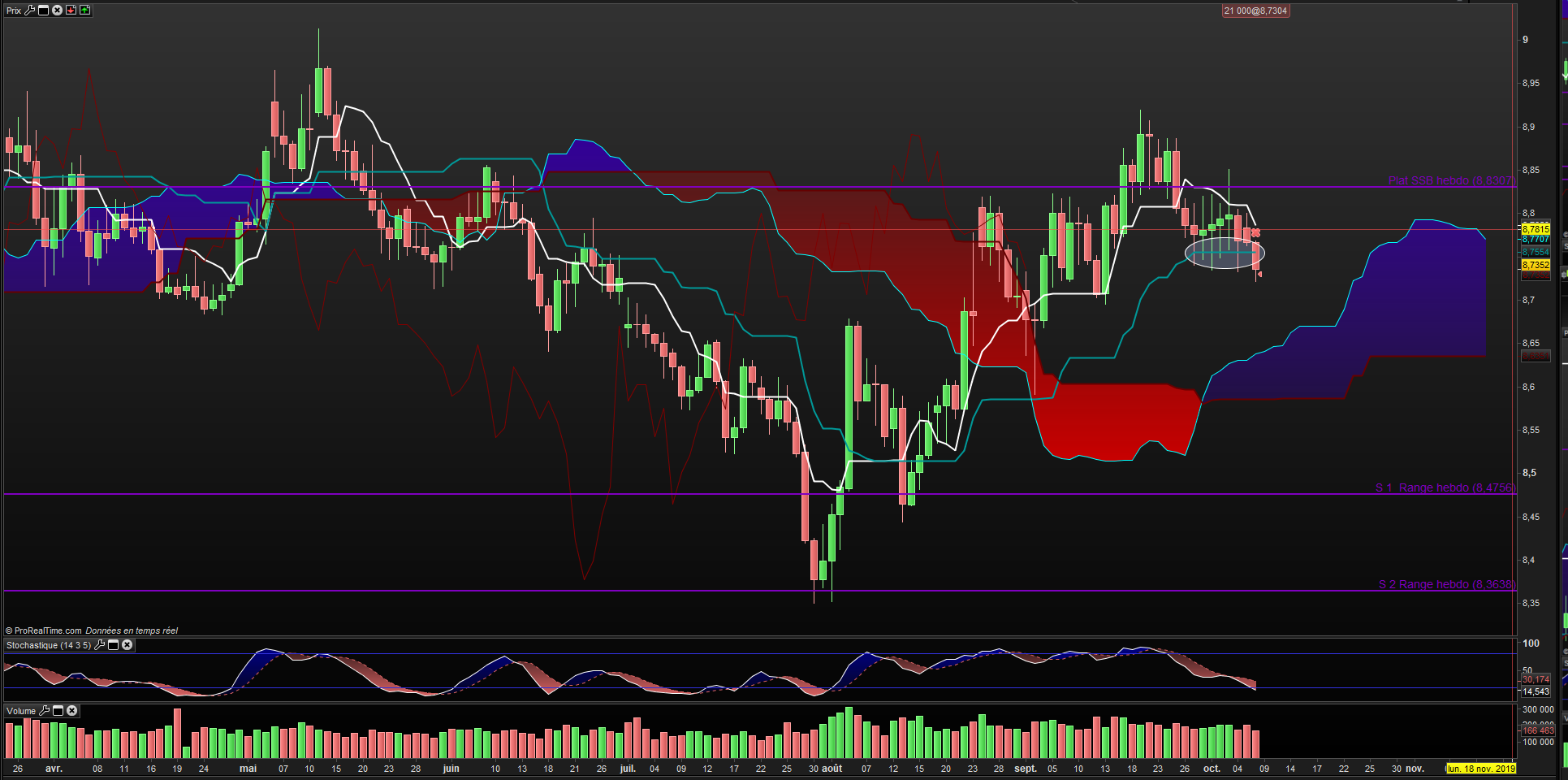Open Volume indicator settings wrench
This screenshot has width=1568, height=780.
(45, 711)
